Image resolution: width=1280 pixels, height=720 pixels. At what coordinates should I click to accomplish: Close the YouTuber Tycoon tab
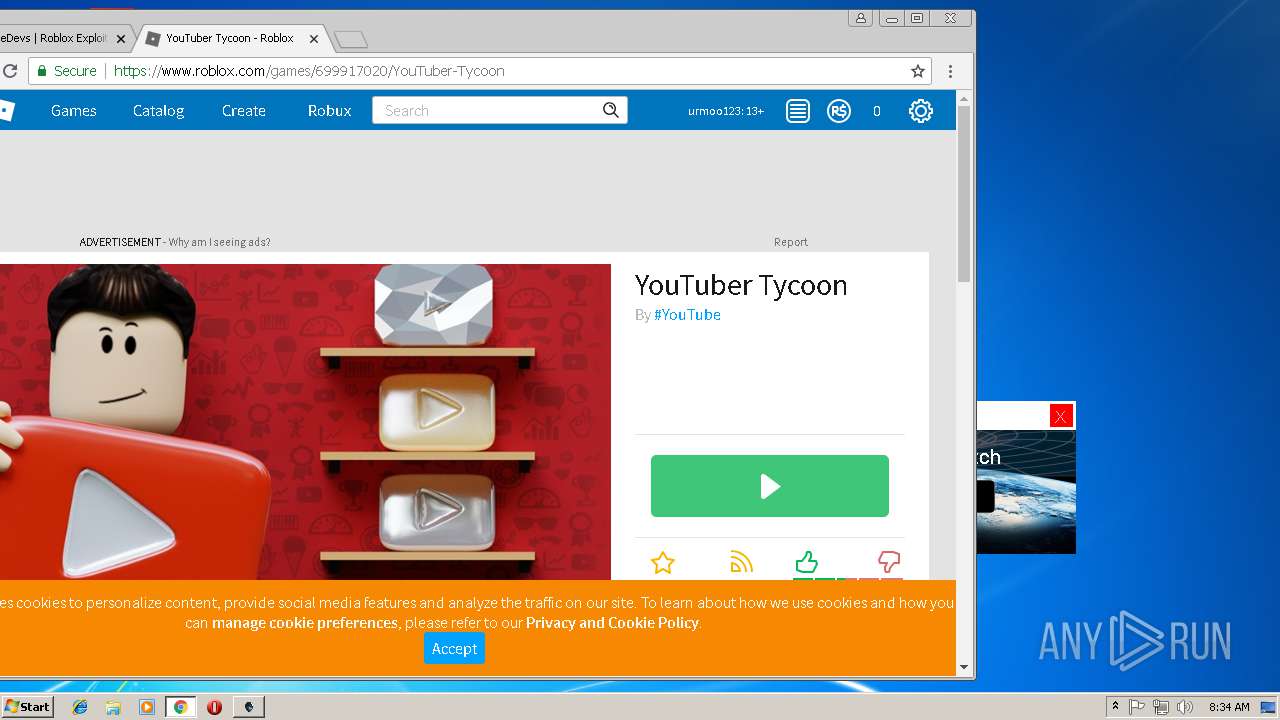click(x=313, y=39)
